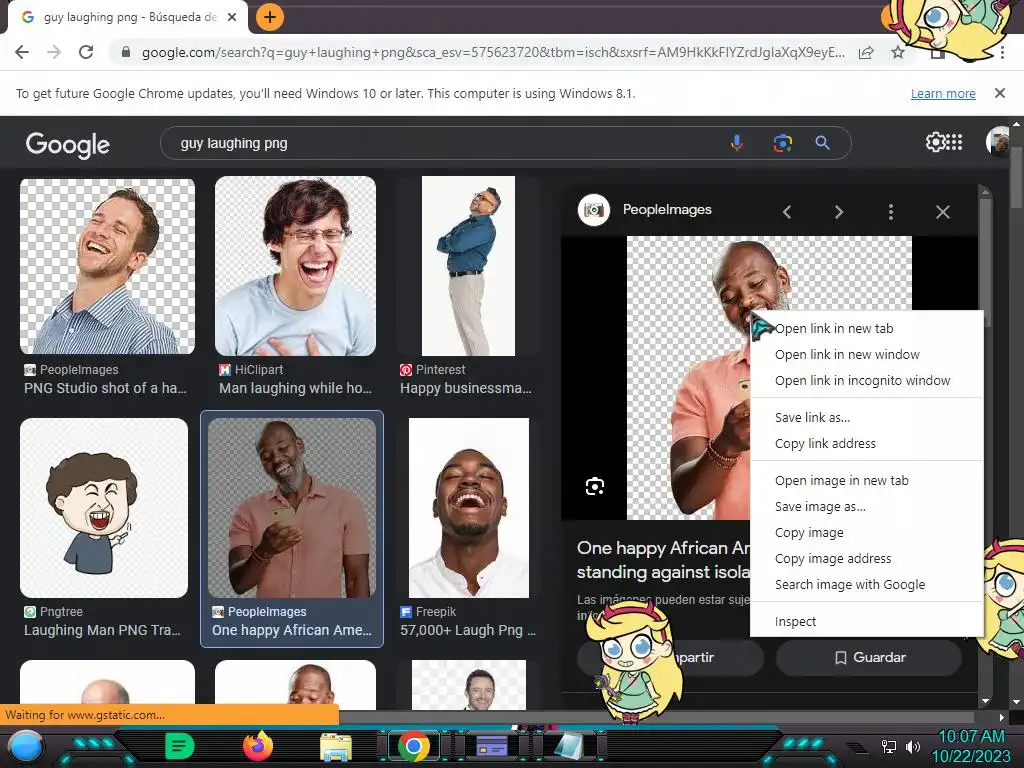This screenshot has height=768, width=1024.
Task: Select Search image with Google
Action: (867, 585)
